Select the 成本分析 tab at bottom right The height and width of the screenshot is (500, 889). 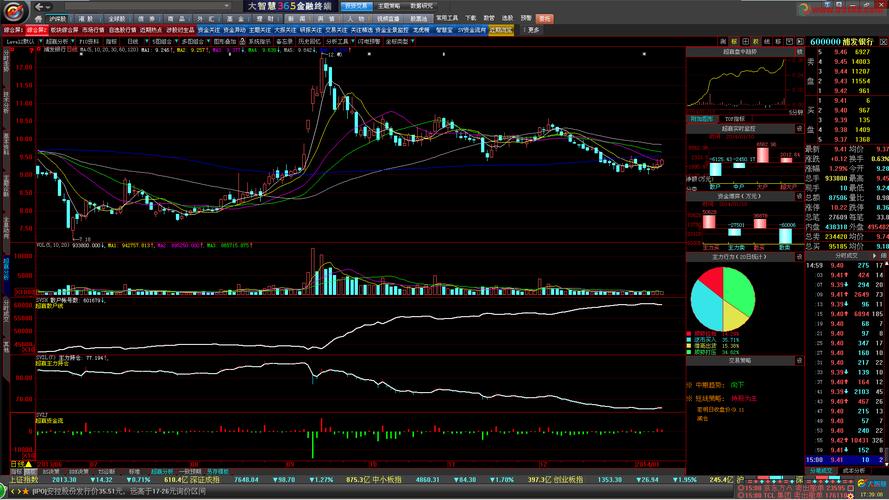pos(854,471)
